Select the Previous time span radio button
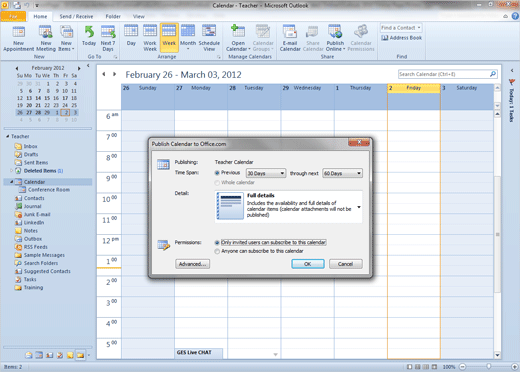This screenshot has height=372, width=520. [x=217, y=173]
